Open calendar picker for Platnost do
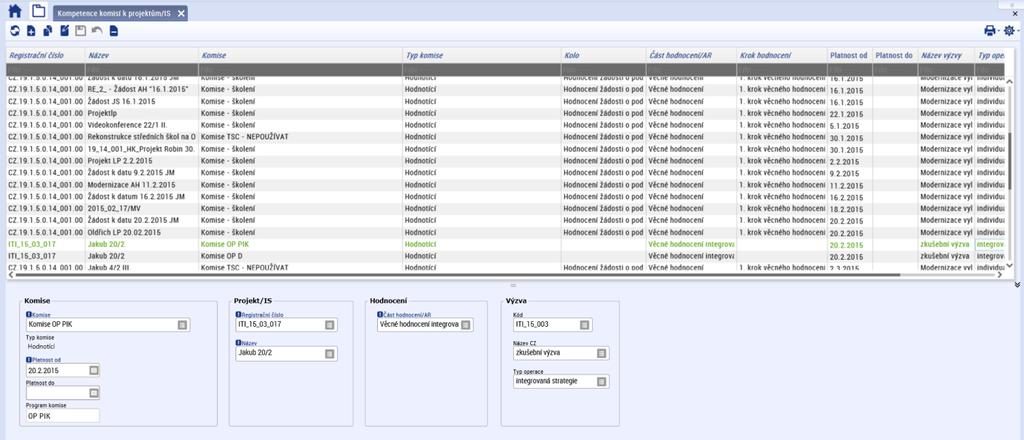The image size is (1024, 440). 94,392
